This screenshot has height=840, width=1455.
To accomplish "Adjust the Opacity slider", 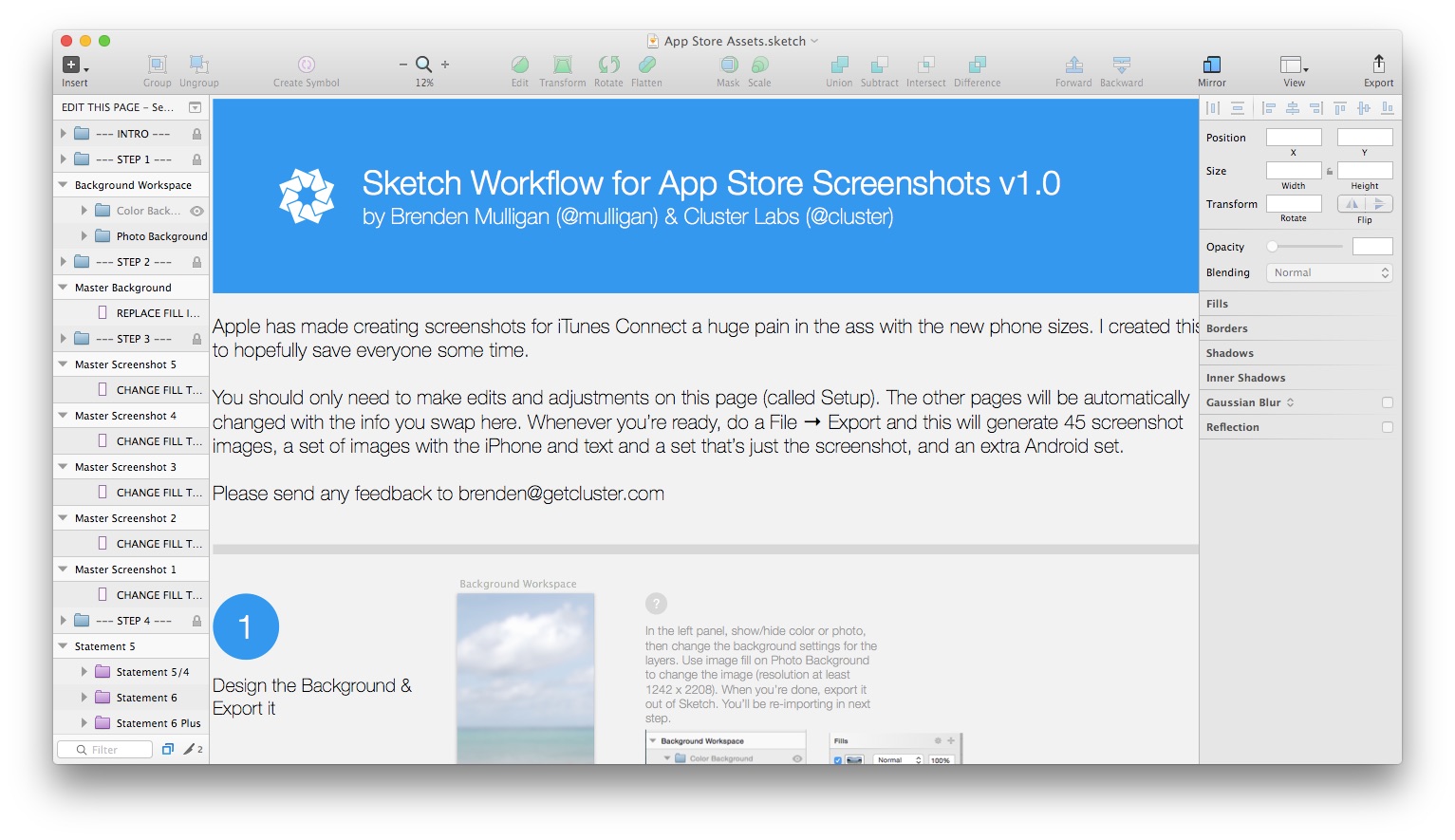I will tap(1305, 247).
